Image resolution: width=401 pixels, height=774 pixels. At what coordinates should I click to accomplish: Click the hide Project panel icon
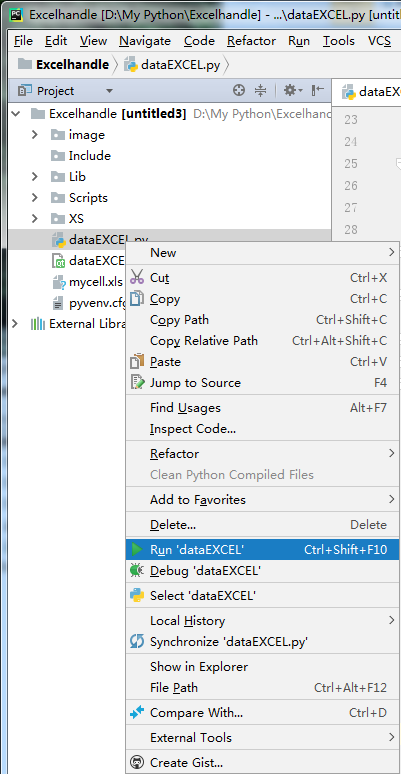[318, 90]
